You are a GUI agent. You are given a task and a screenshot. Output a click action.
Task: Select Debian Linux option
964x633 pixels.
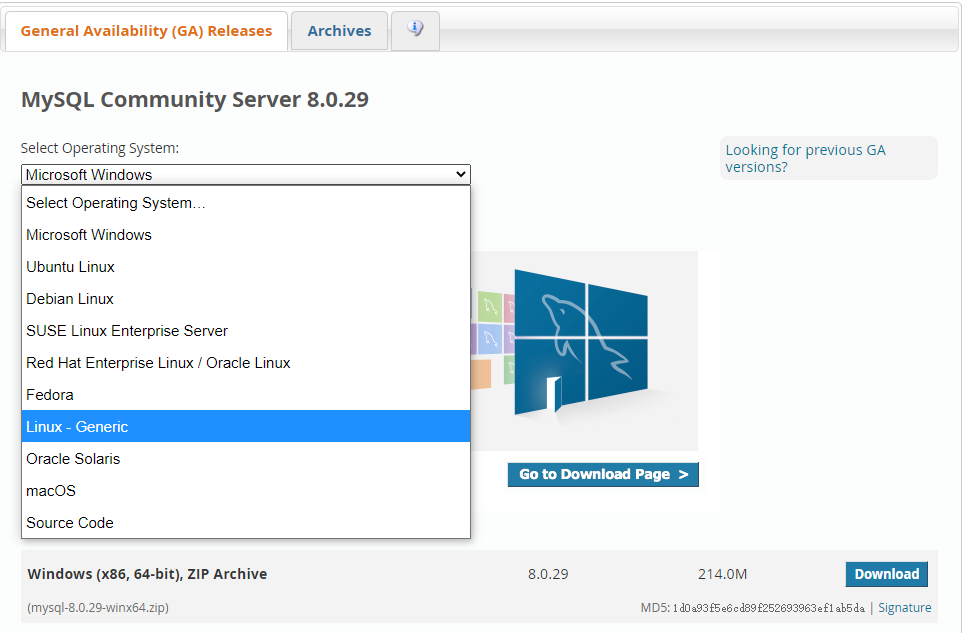(x=246, y=299)
